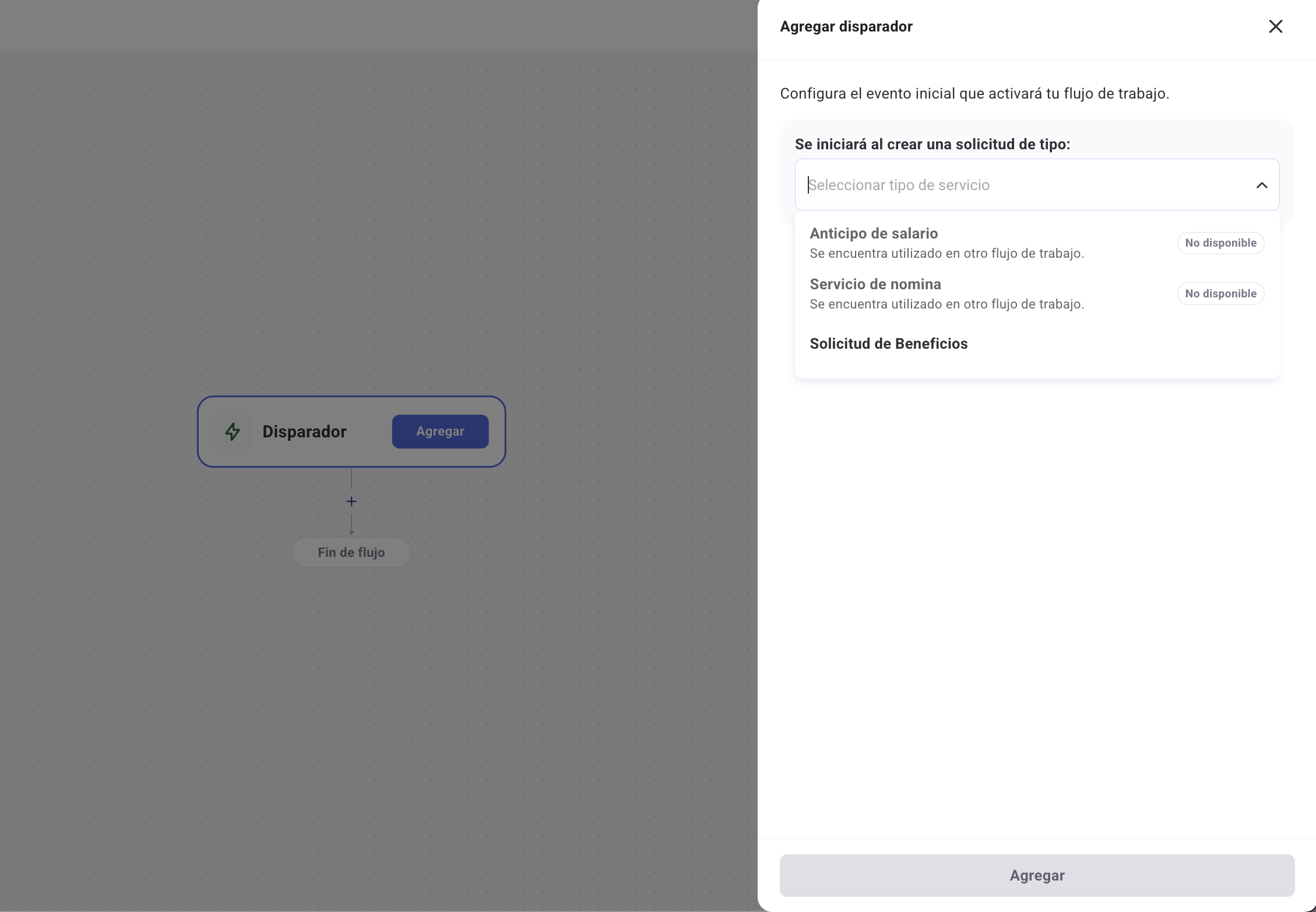Viewport: 1316px width, 912px height.
Task: Click No disponible badge for Servicio de nomina
Action: click(x=1220, y=293)
